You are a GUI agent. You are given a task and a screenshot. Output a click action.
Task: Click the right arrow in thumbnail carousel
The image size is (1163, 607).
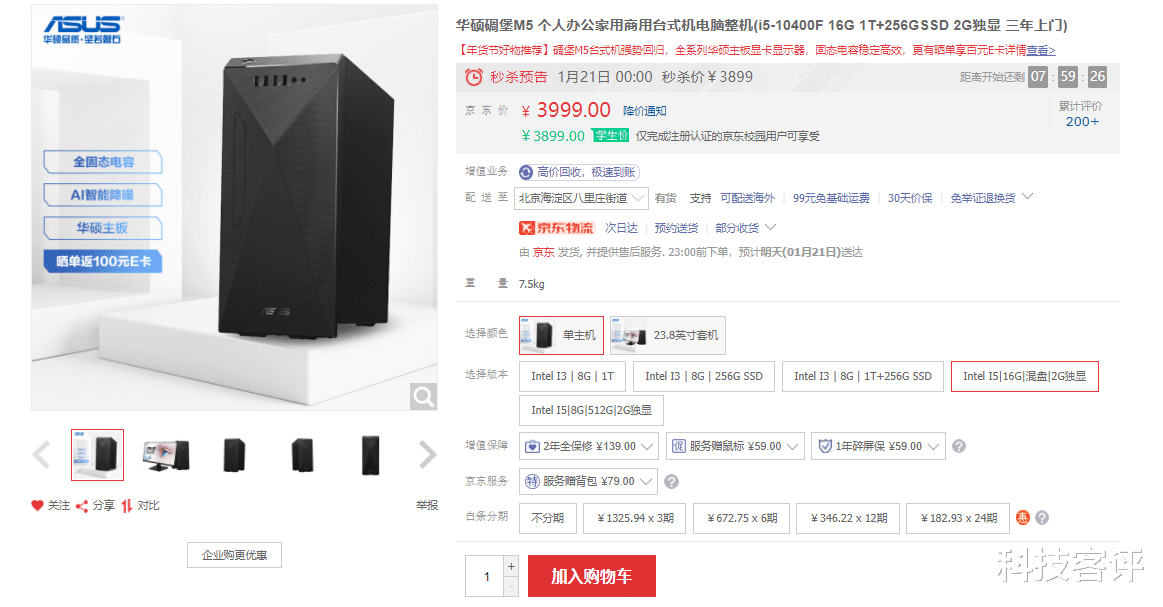(x=428, y=454)
